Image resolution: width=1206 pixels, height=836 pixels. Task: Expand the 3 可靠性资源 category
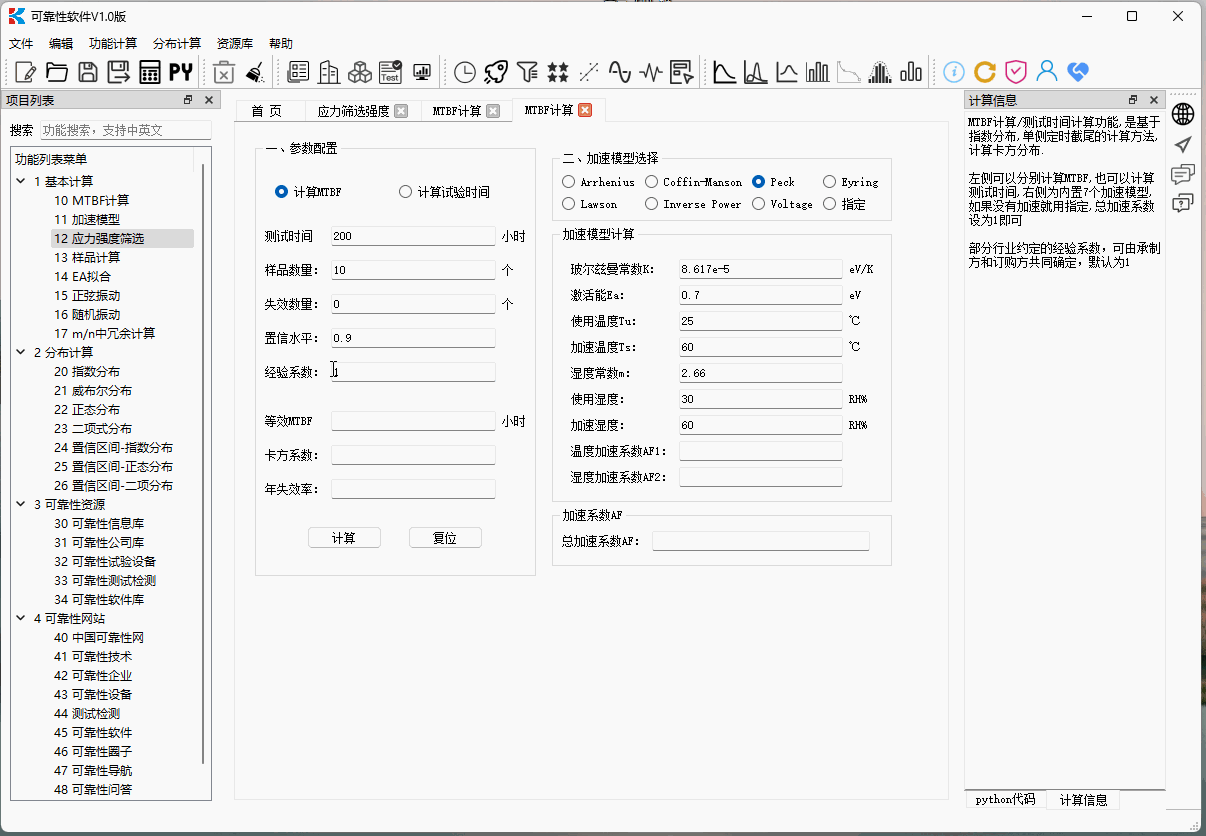point(20,504)
